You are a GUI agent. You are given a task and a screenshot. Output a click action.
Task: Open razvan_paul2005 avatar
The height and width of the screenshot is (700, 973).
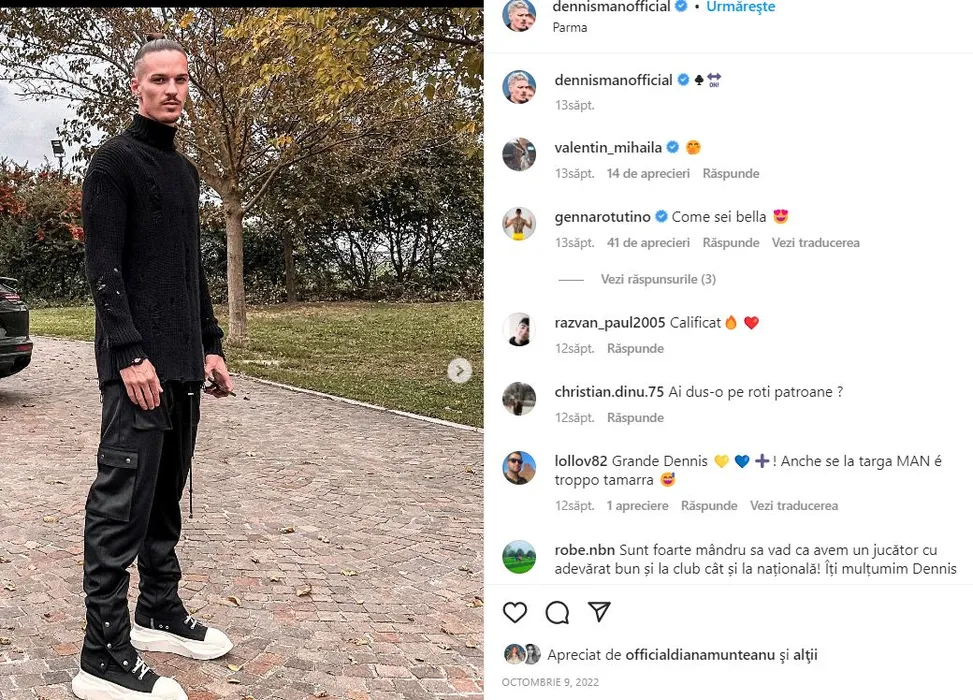click(x=519, y=329)
